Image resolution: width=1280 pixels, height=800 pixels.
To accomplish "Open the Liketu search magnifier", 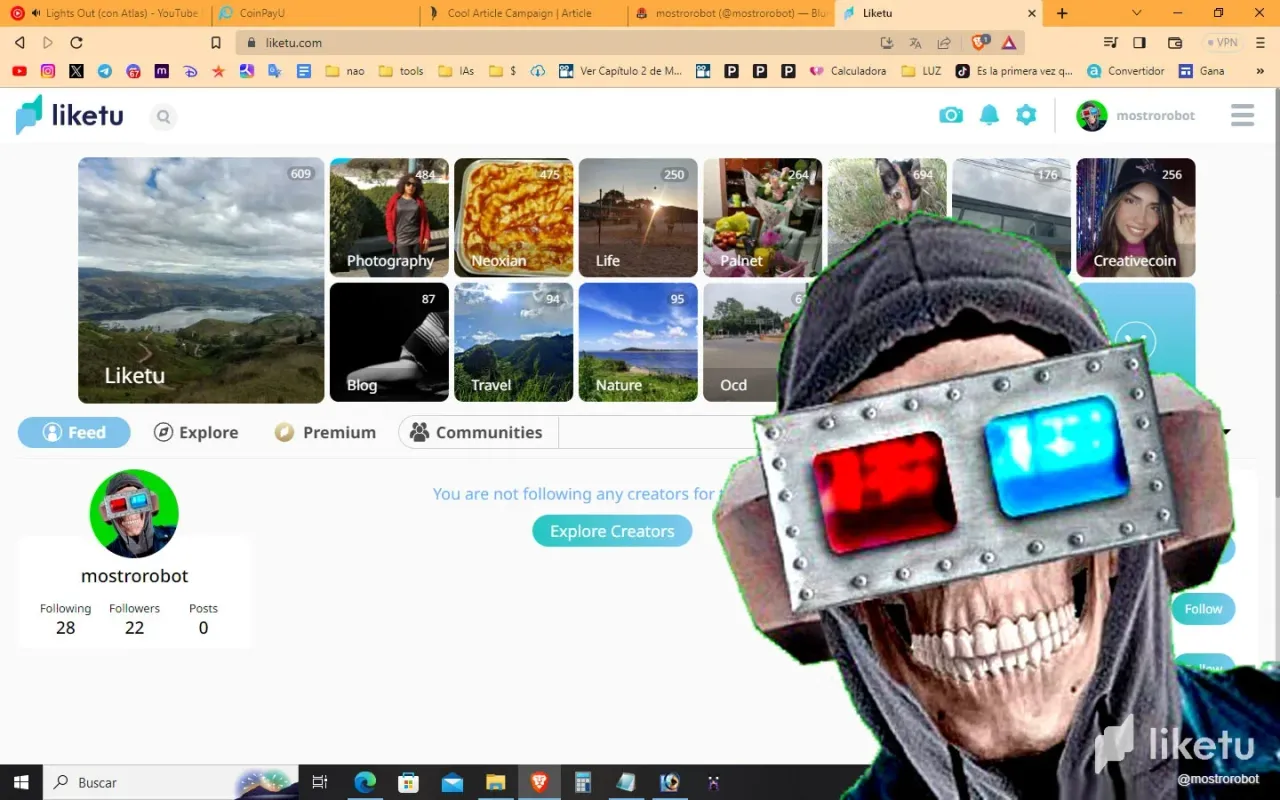I will tap(163, 117).
